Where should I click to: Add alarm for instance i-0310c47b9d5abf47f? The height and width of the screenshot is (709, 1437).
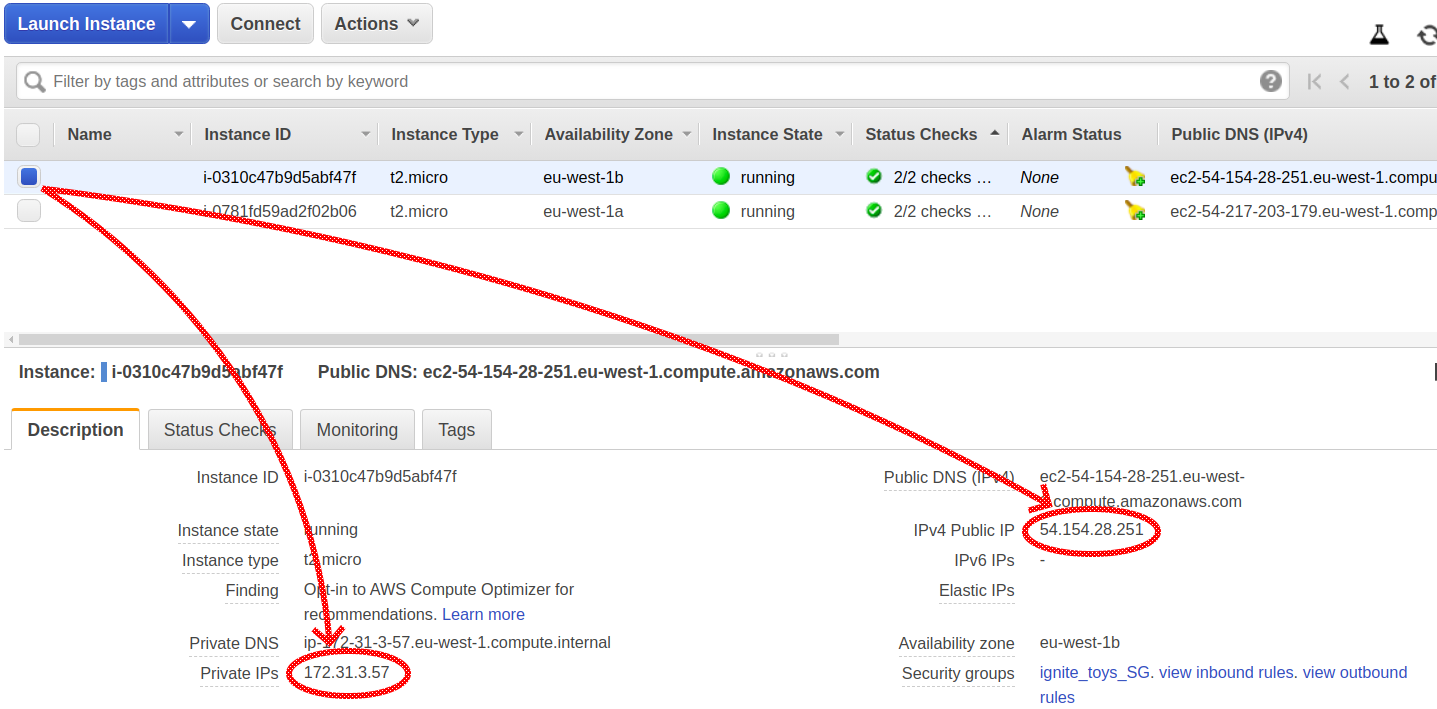point(1135,177)
